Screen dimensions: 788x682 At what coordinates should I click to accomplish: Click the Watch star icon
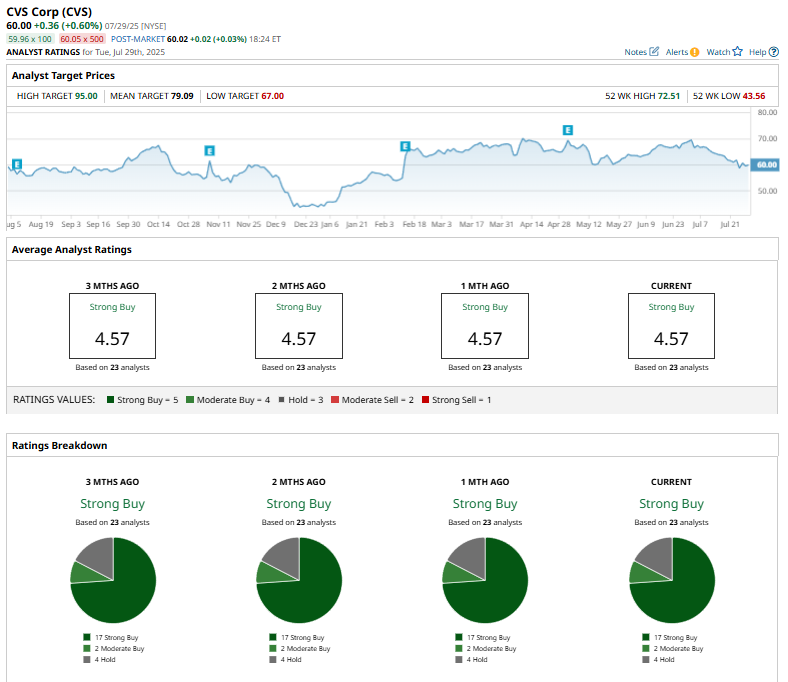[x=737, y=51]
